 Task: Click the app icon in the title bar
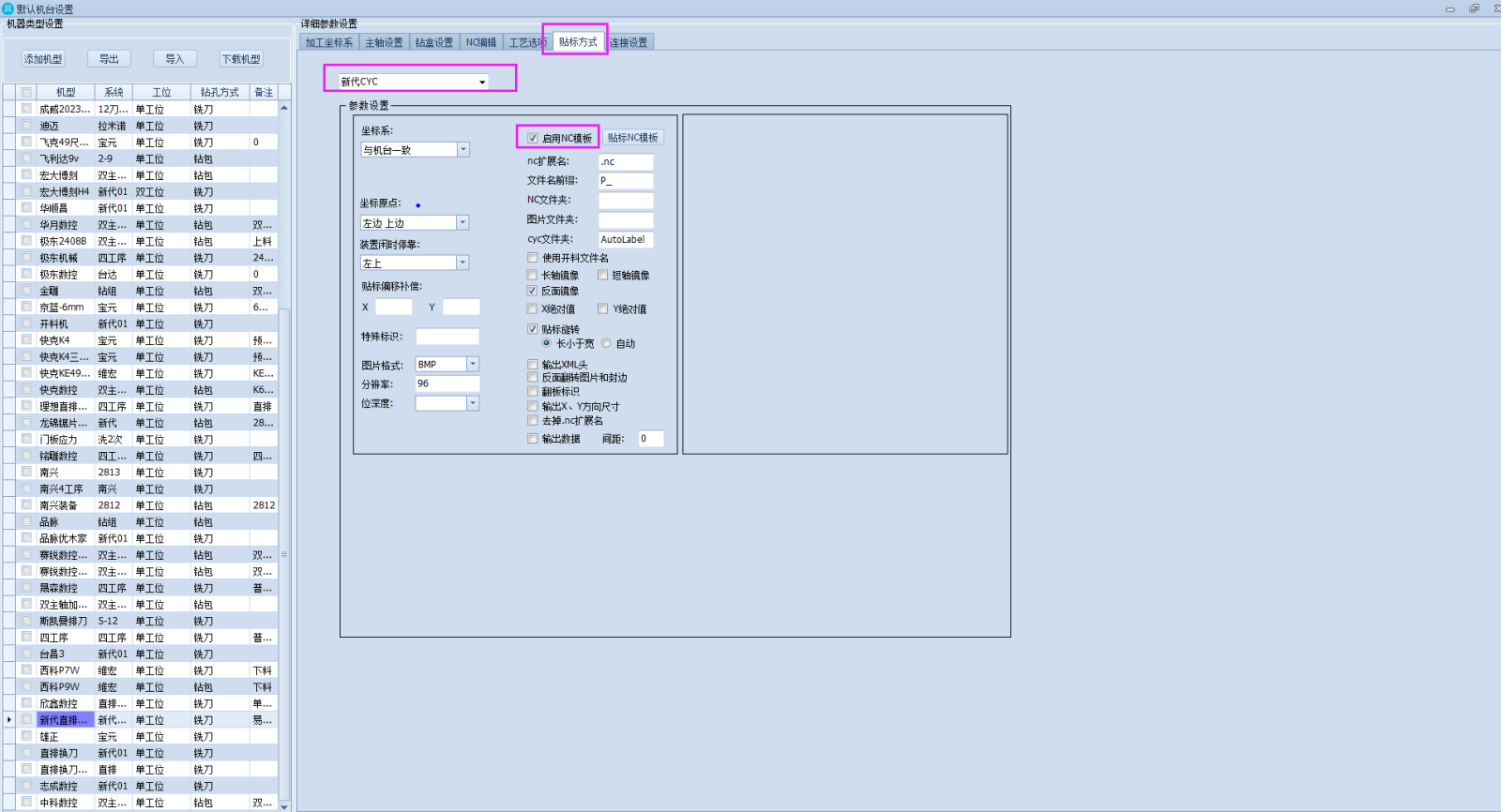tap(8, 8)
